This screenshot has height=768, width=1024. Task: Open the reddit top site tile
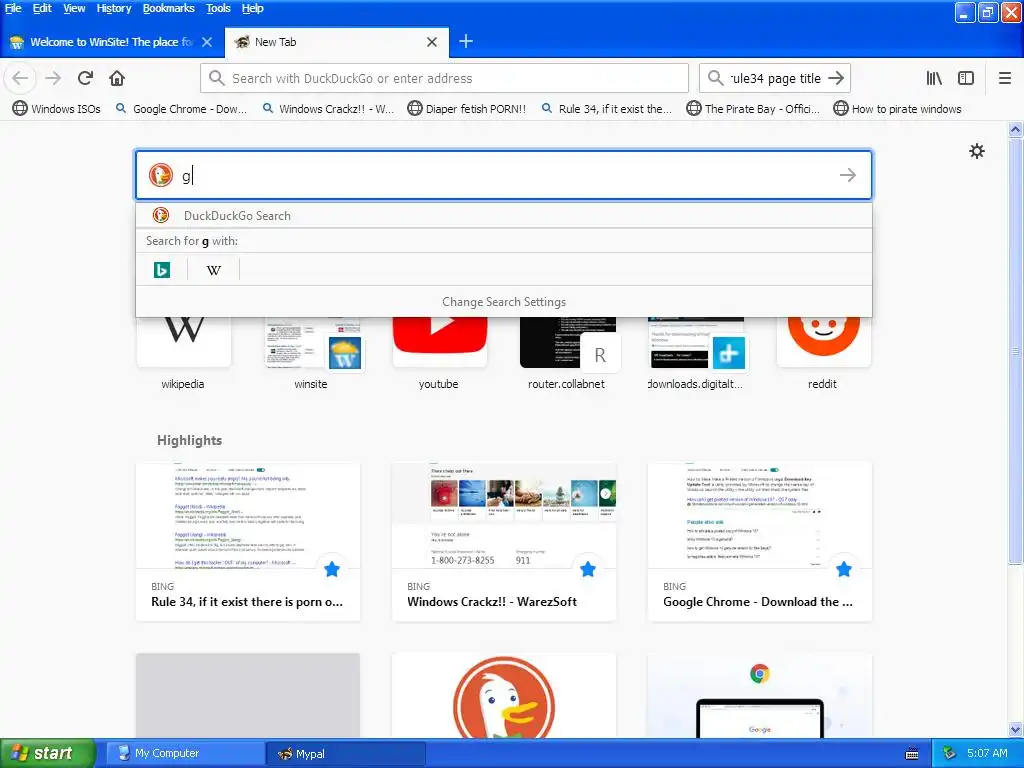(824, 353)
